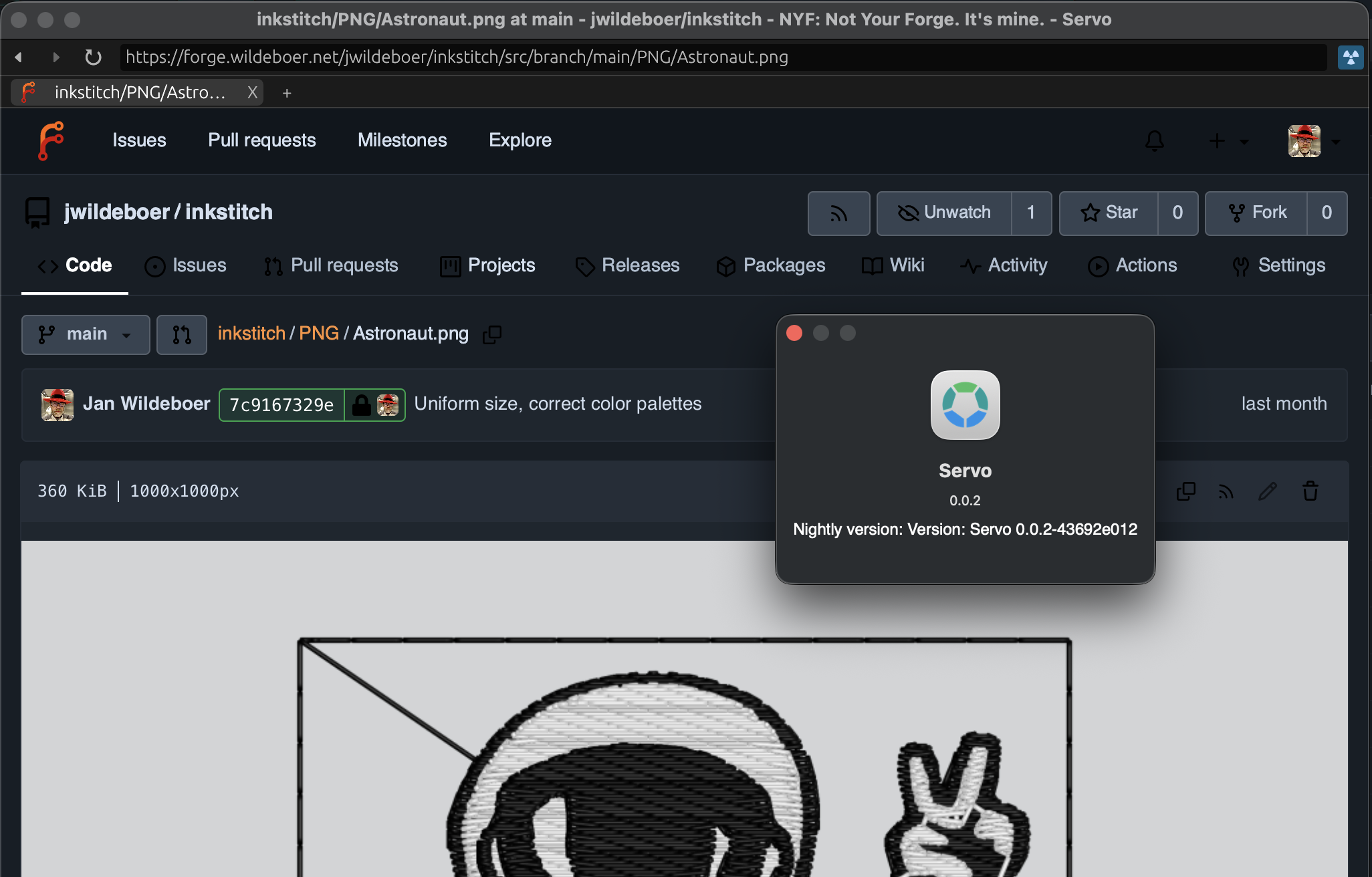Star the inkstitch repository

point(1109,213)
